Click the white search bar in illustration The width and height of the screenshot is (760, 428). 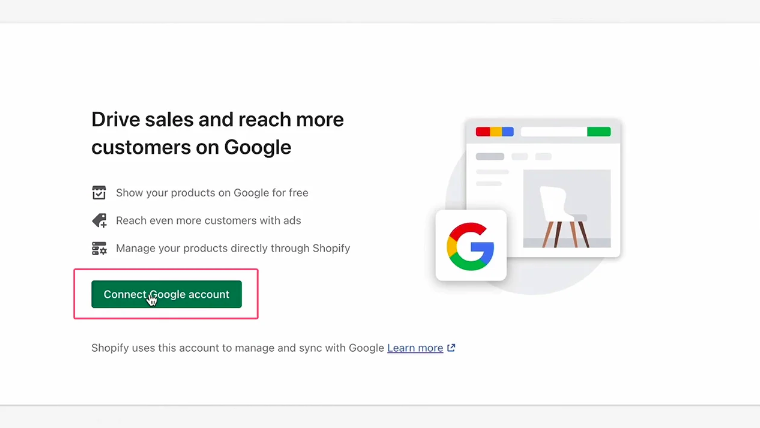552,131
